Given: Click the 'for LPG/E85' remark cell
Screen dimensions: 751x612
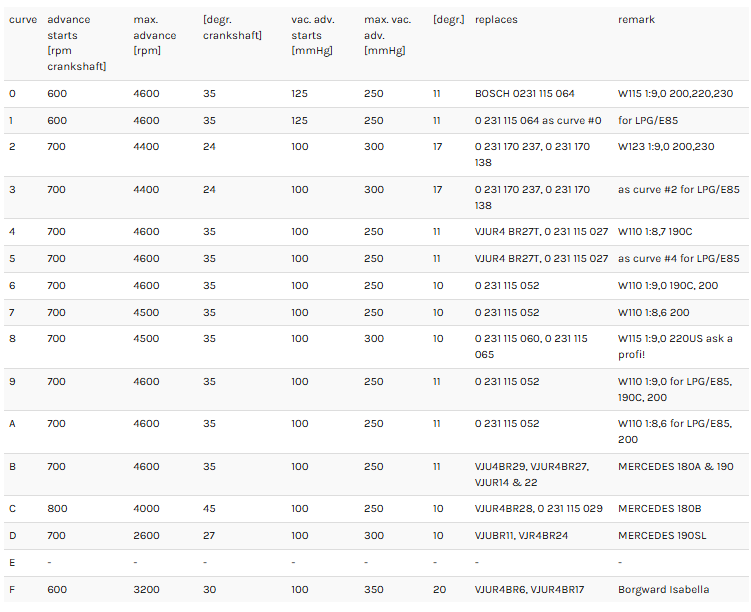Looking at the screenshot, I should click(x=648, y=120).
